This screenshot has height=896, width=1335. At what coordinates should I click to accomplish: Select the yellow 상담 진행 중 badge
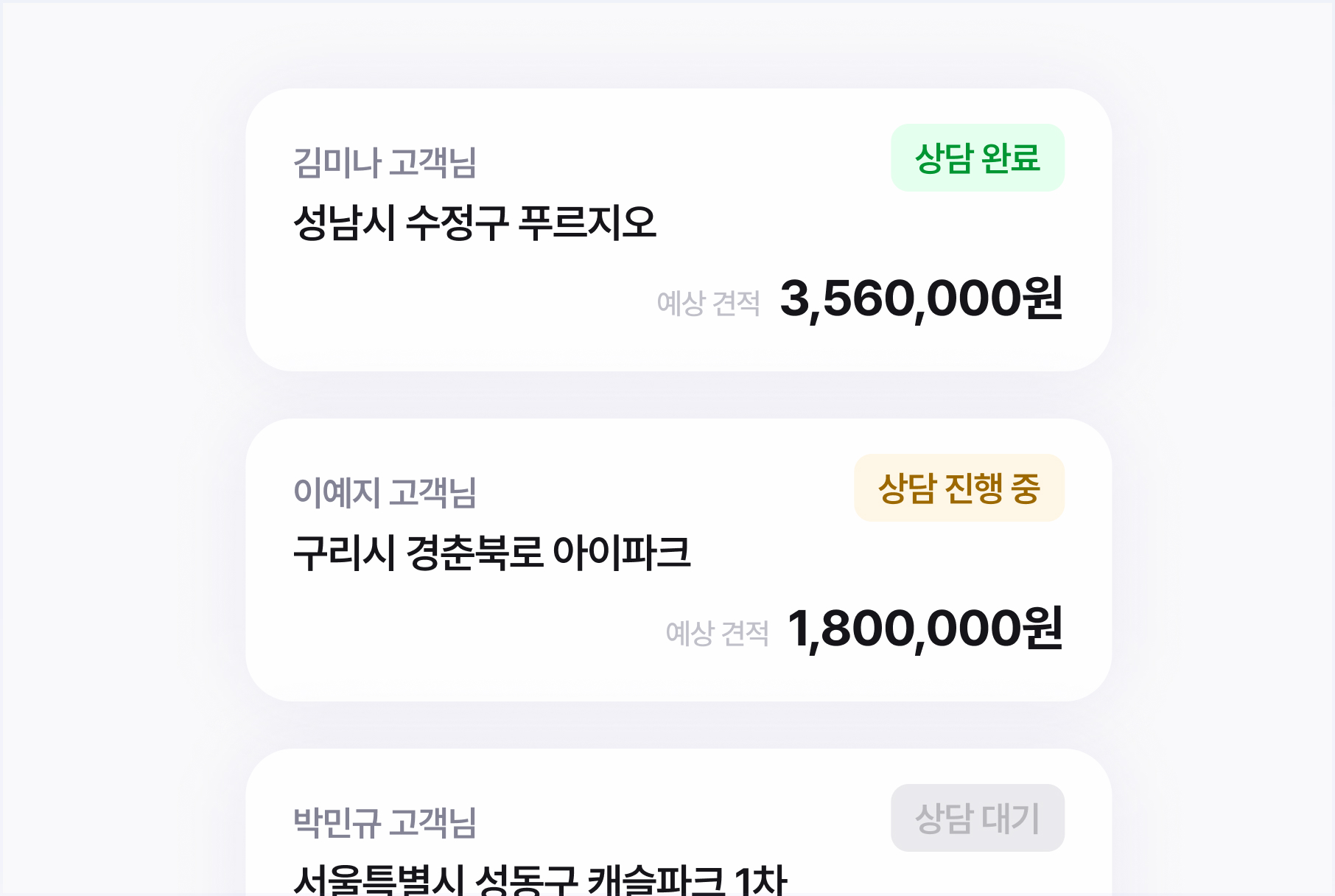tap(959, 488)
